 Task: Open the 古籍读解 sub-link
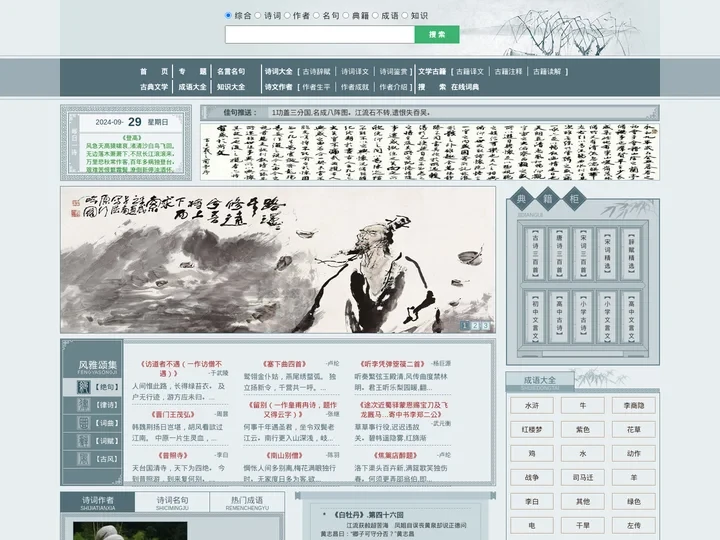click(x=547, y=72)
